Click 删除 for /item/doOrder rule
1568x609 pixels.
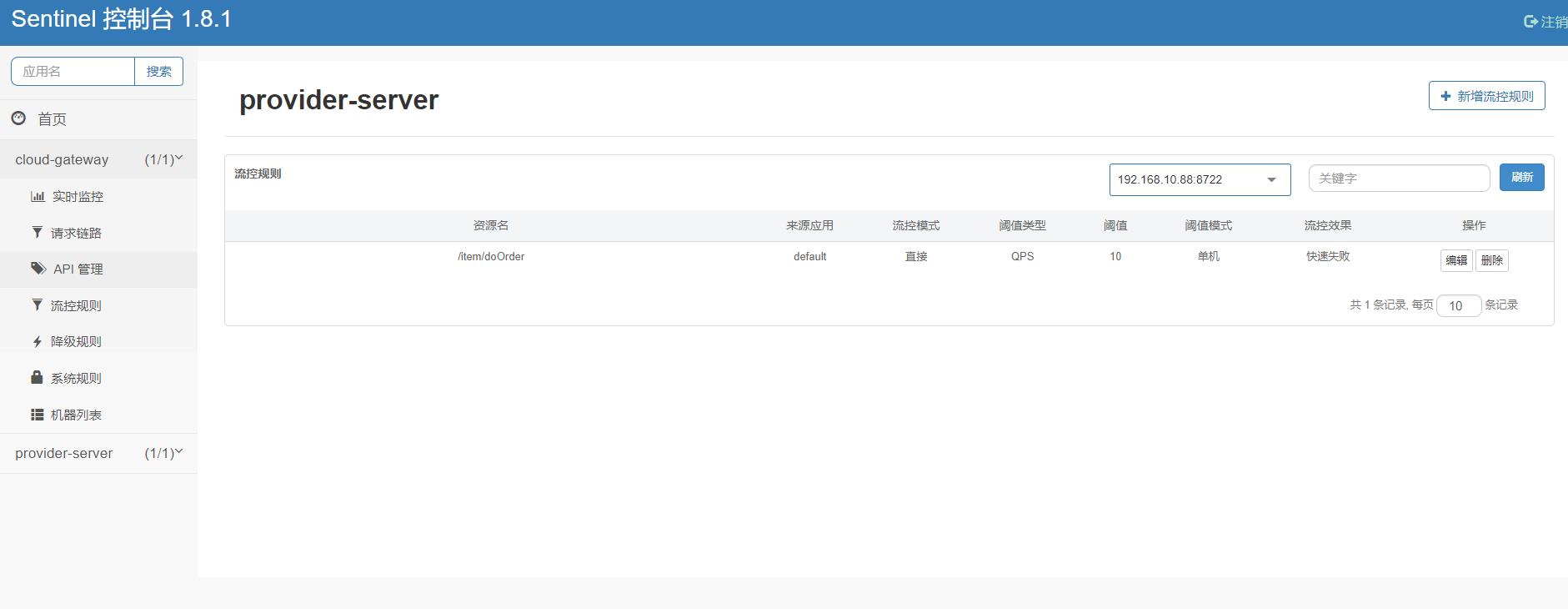click(1491, 260)
